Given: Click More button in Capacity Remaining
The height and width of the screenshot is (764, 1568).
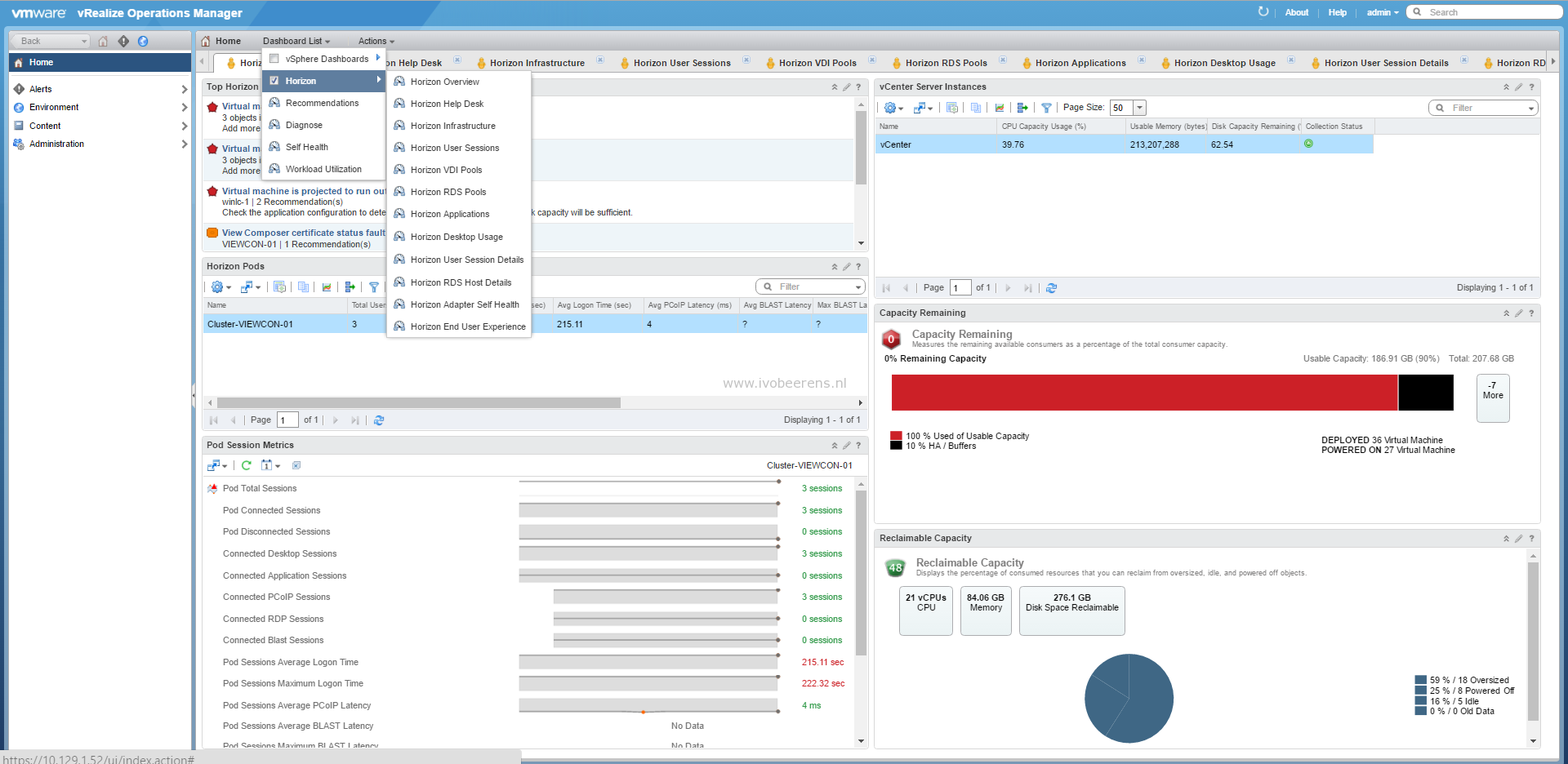Looking at the screenshot, I should pyautogui.click(x=1492, y=398).
